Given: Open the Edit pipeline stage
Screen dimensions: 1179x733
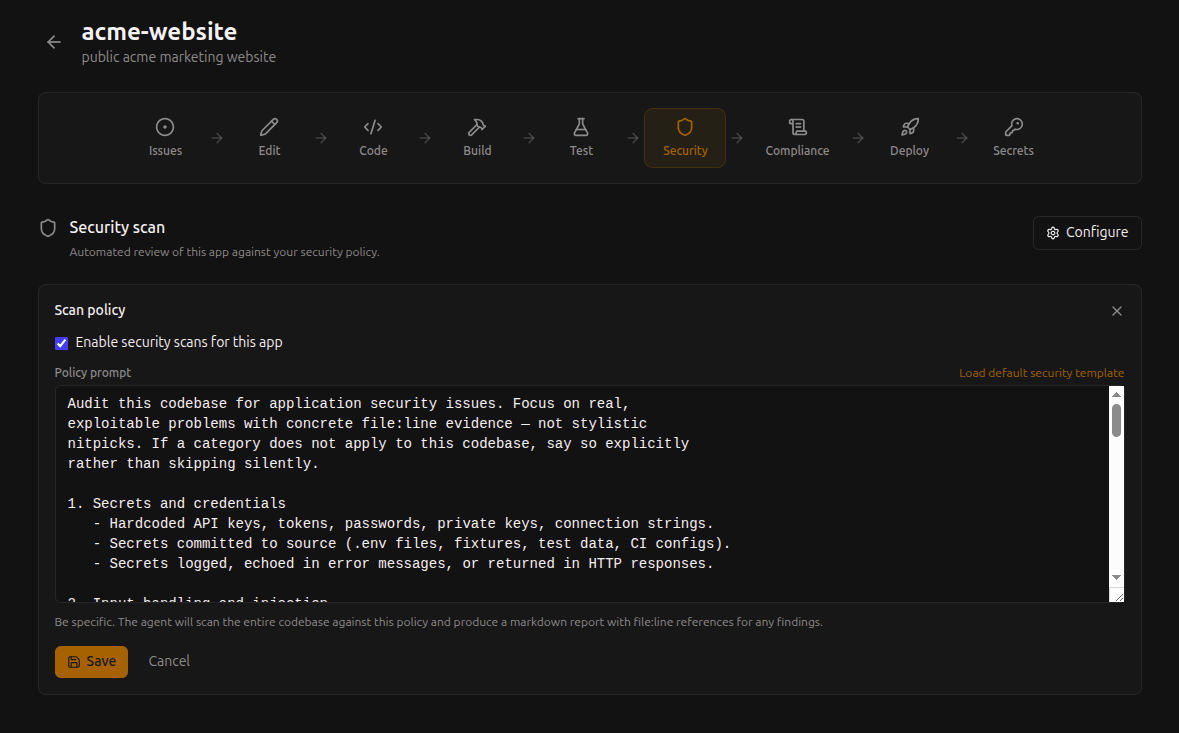Looking at the screenshot, I should click(269, 138).
